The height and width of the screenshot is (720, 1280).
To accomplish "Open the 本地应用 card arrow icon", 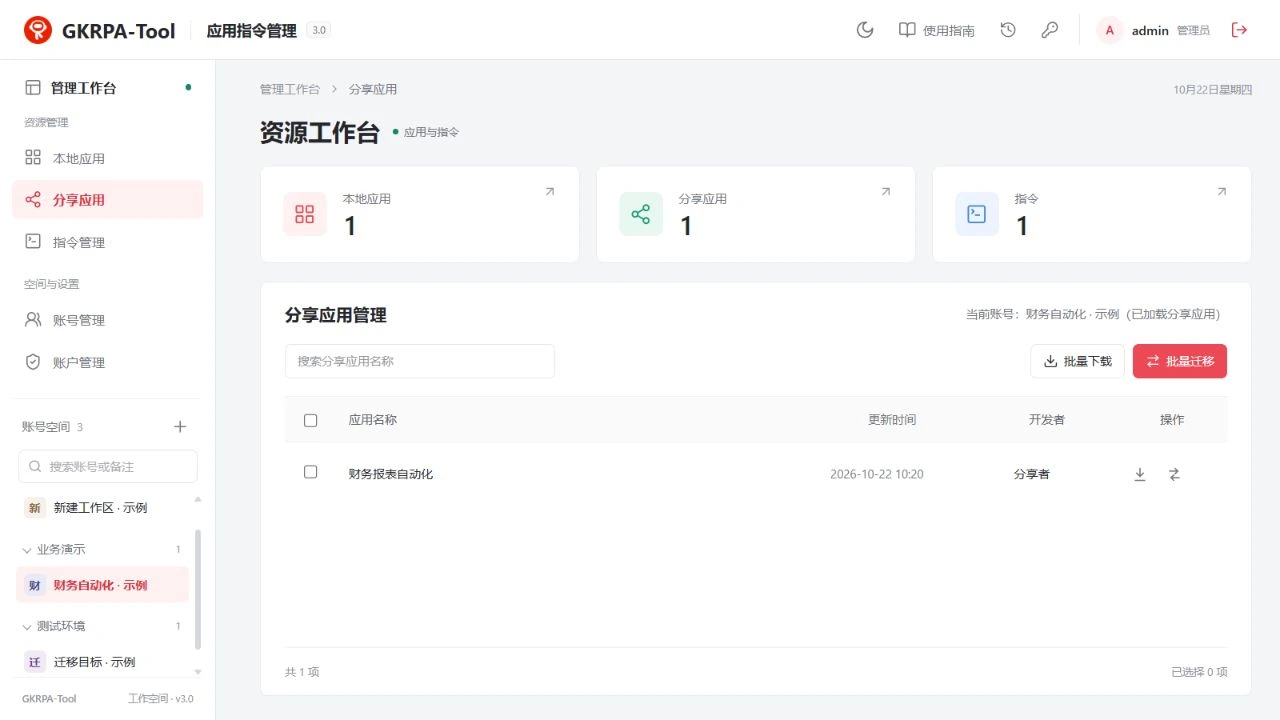I will coord(549,192).
